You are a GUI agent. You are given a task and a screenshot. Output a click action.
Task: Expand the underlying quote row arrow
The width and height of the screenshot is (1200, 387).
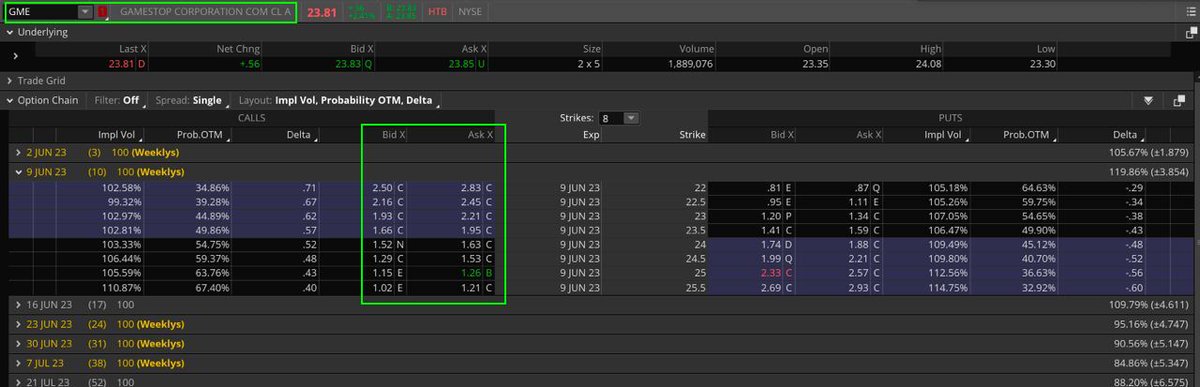15,56
